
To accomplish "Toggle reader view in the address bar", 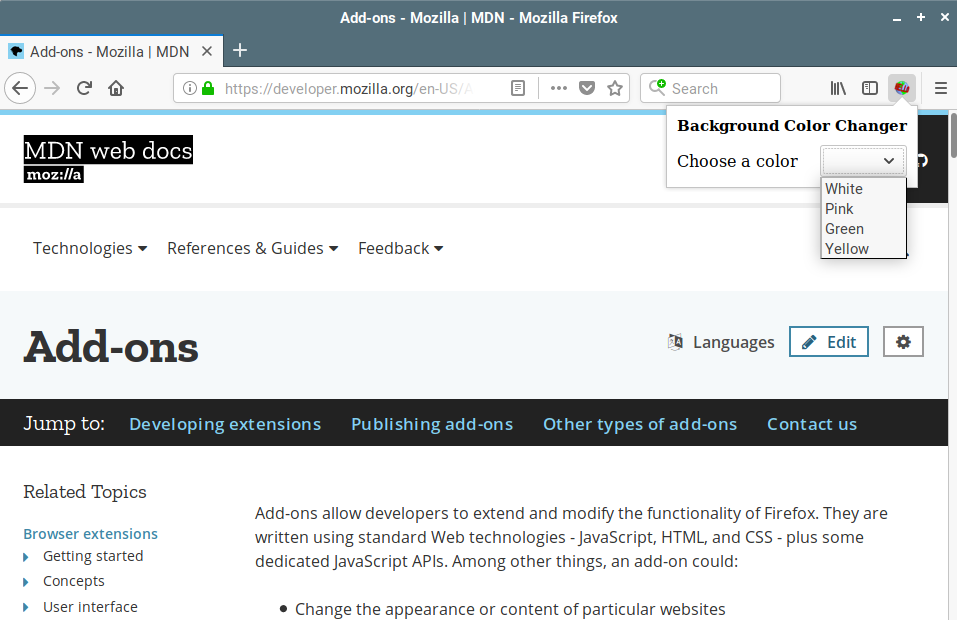I will click(518, 88).
